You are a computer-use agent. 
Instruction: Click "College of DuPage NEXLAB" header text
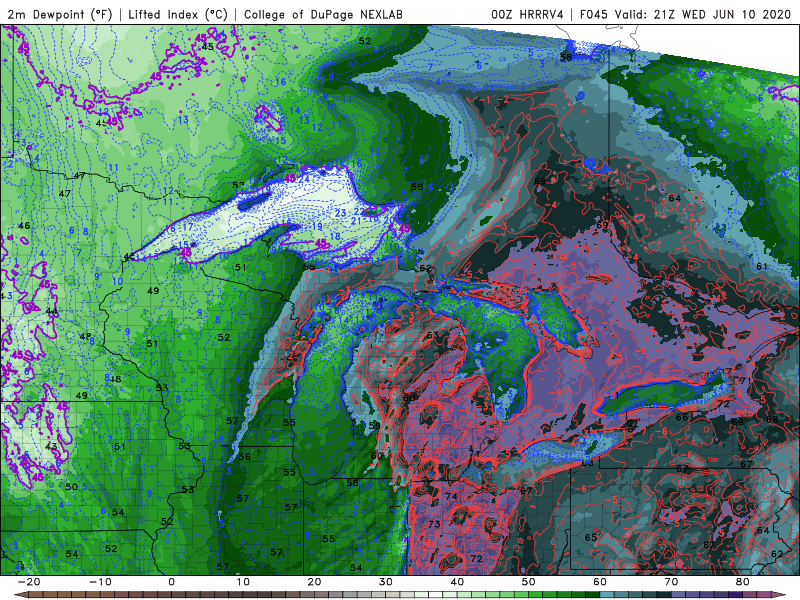323,14
